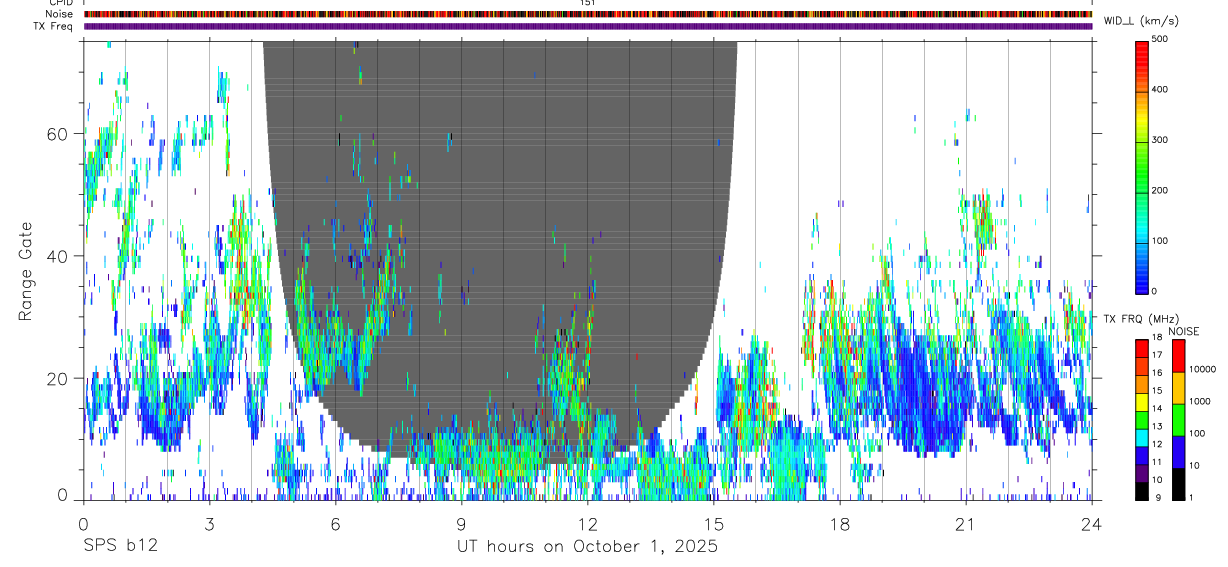Viewport: 1228px width, 567px height.
Task: Select the Range Gate axis label
Action: [x=27, y=269]
